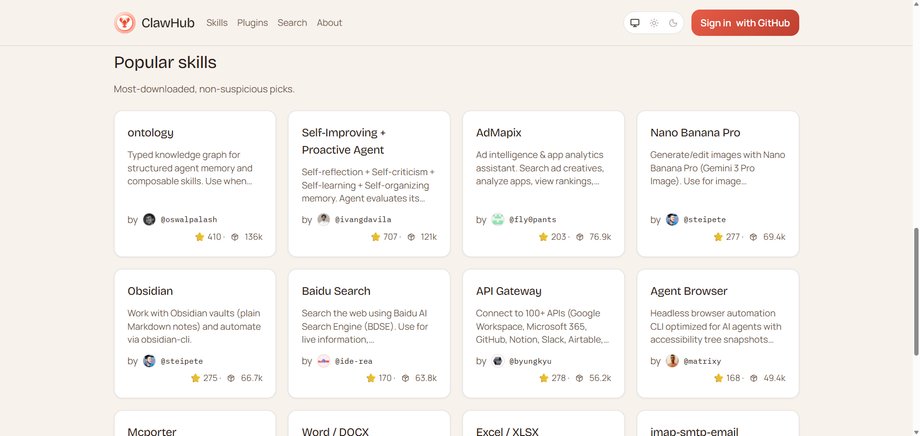Open the About page link

tap(329, 22)
